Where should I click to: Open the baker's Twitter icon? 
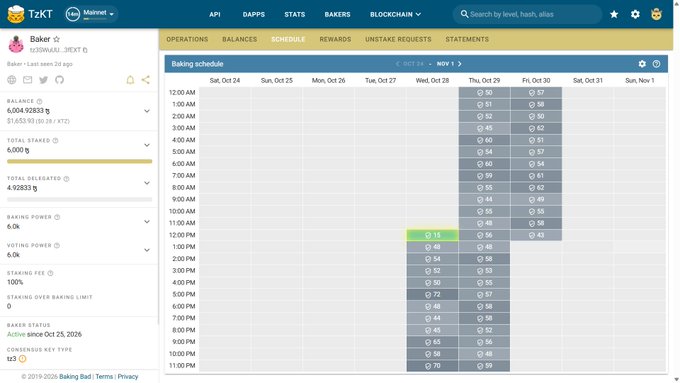point(43,80)
